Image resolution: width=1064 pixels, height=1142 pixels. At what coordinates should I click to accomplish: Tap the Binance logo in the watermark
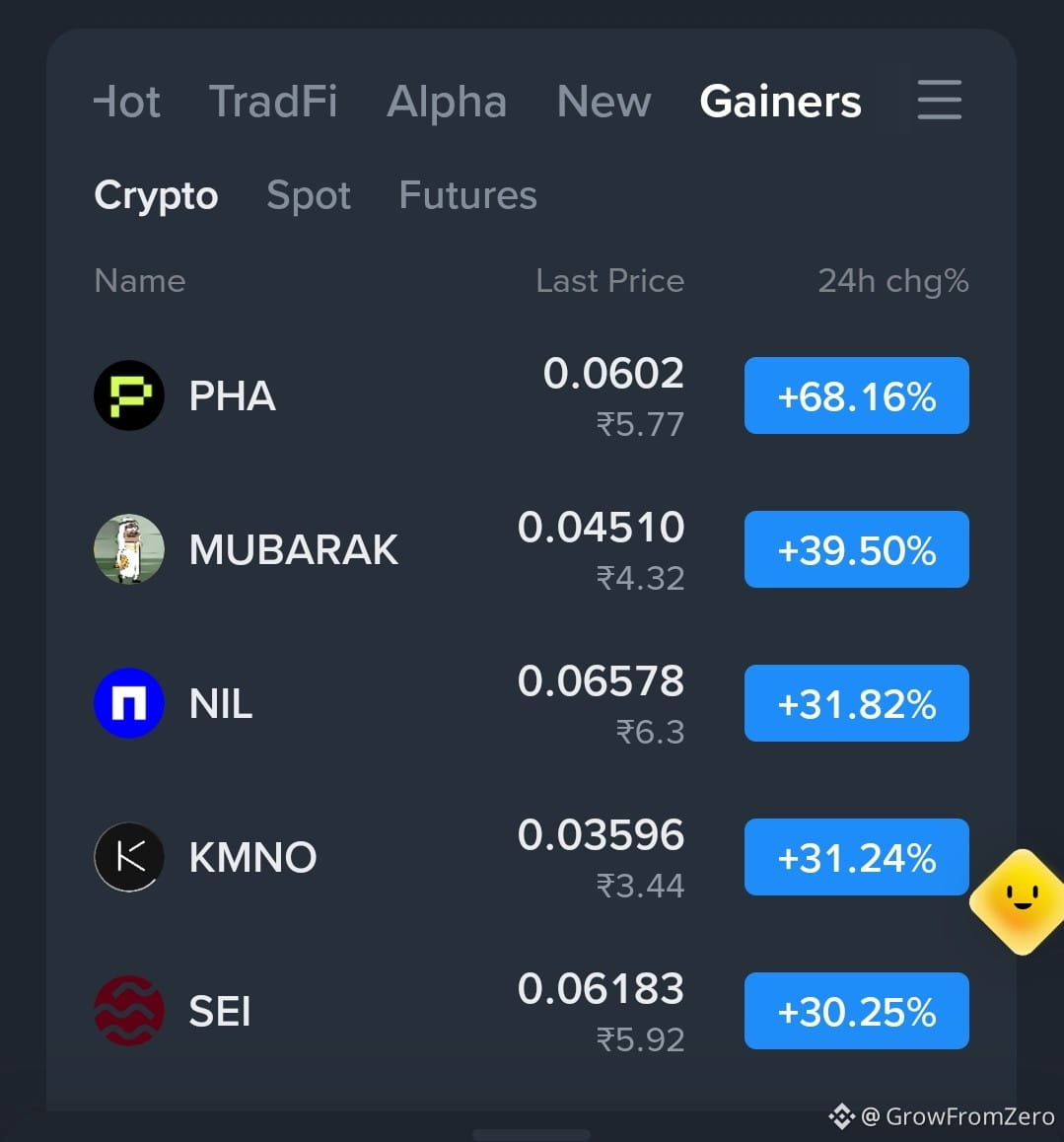pyautogui.click(x=841, y=1115)
